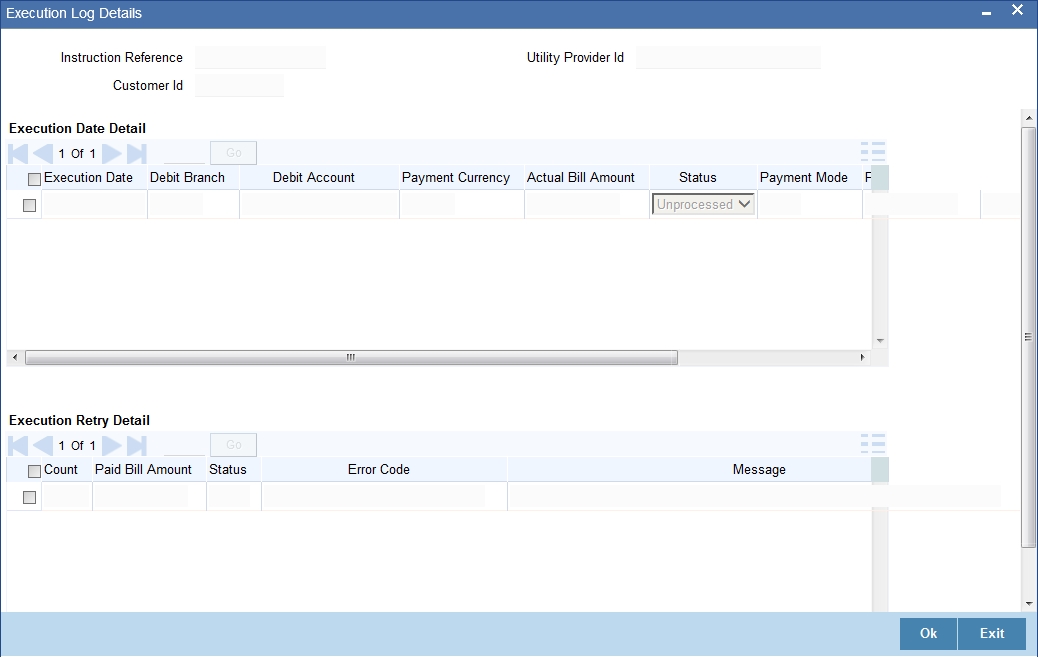Click page number input in Execution Date Detail
Image resolution: width=1038 pixels, height=658 pixels.
point(185,154)
